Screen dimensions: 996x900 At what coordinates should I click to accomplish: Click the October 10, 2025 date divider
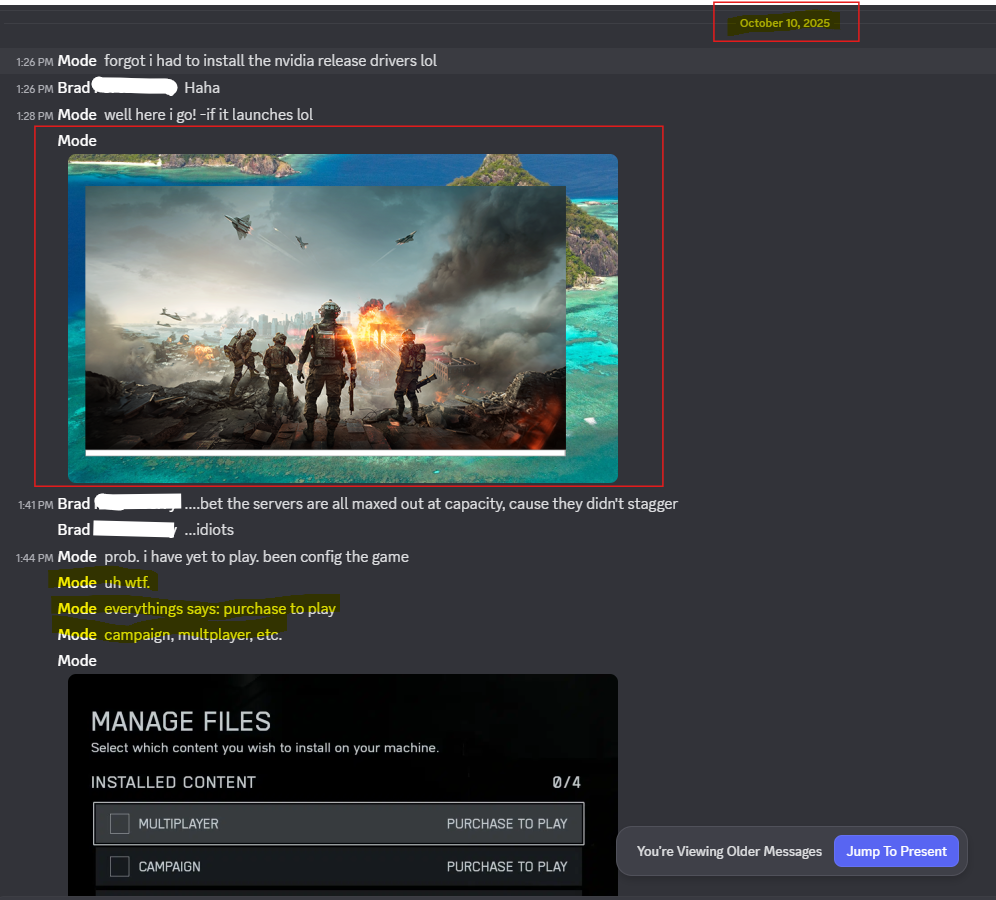[x=784, y=23]
